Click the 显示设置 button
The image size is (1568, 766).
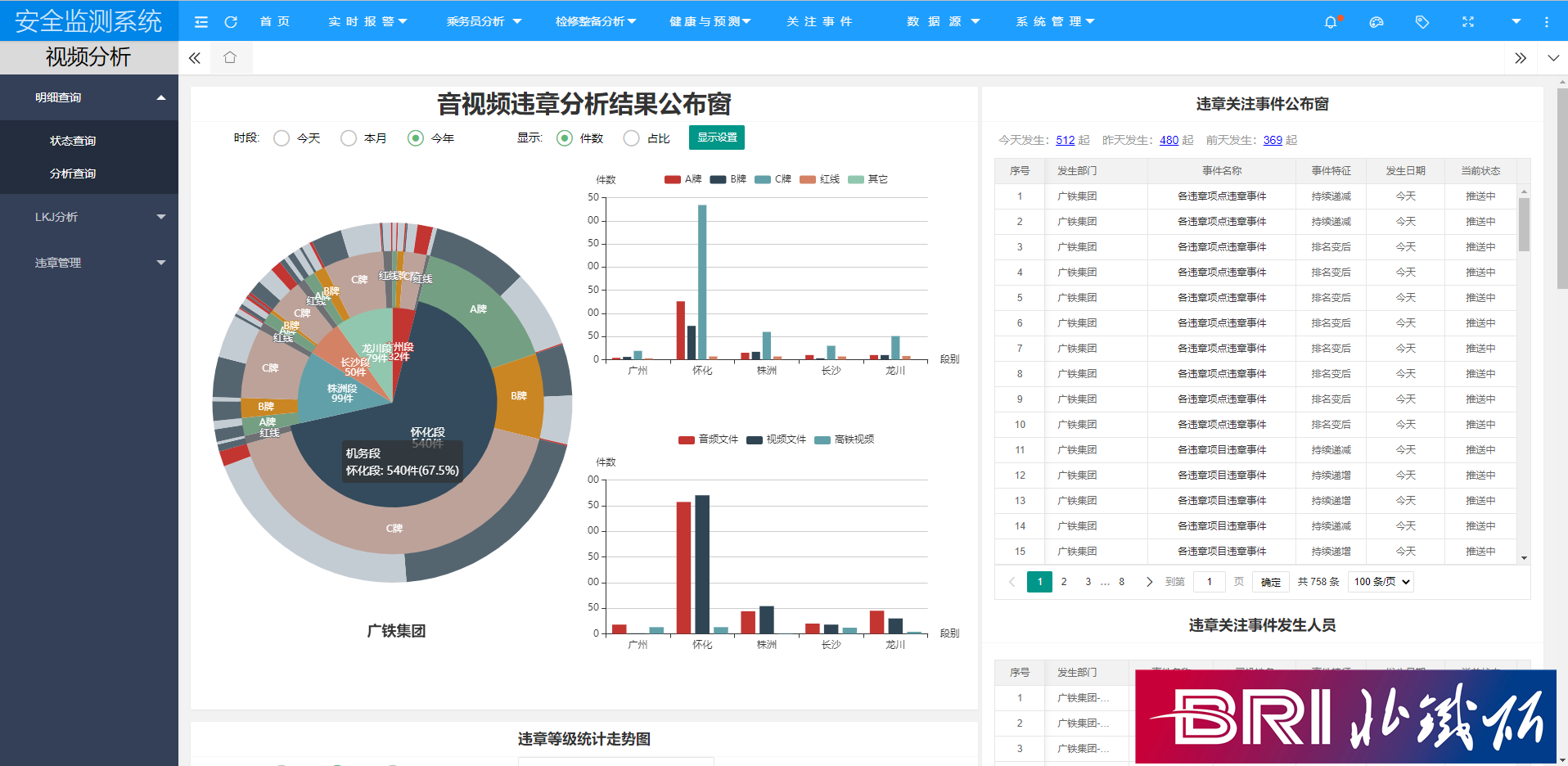pos(717,137)
